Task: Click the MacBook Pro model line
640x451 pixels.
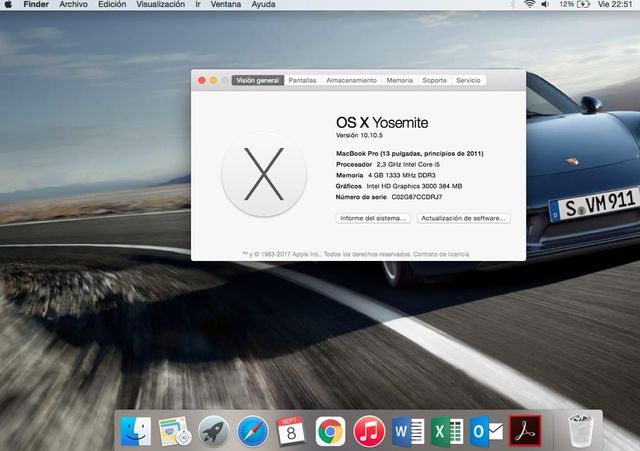Action: pos(409,153)
